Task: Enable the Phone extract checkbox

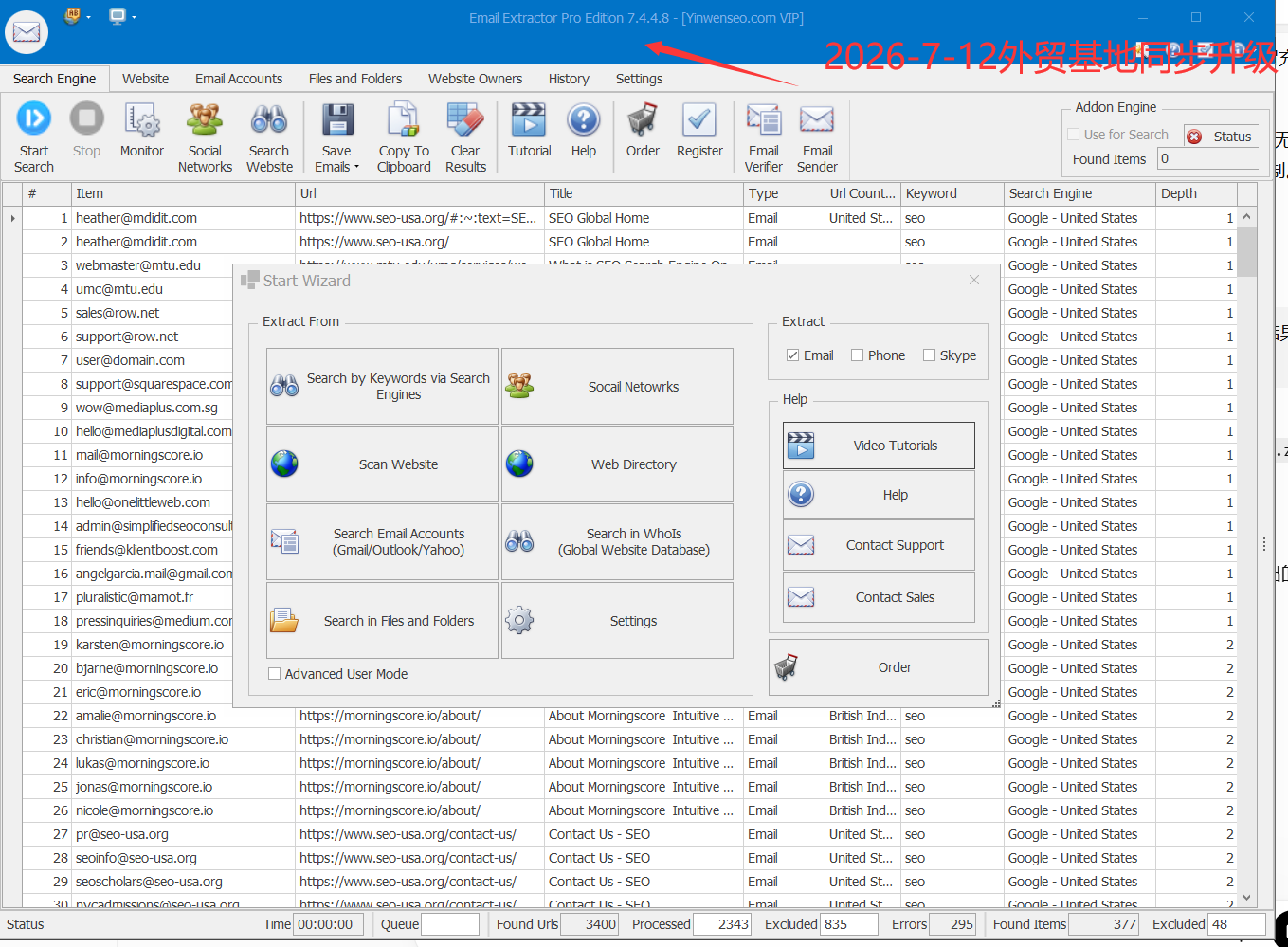Action: pyautogui.click(x=857, y=355)
